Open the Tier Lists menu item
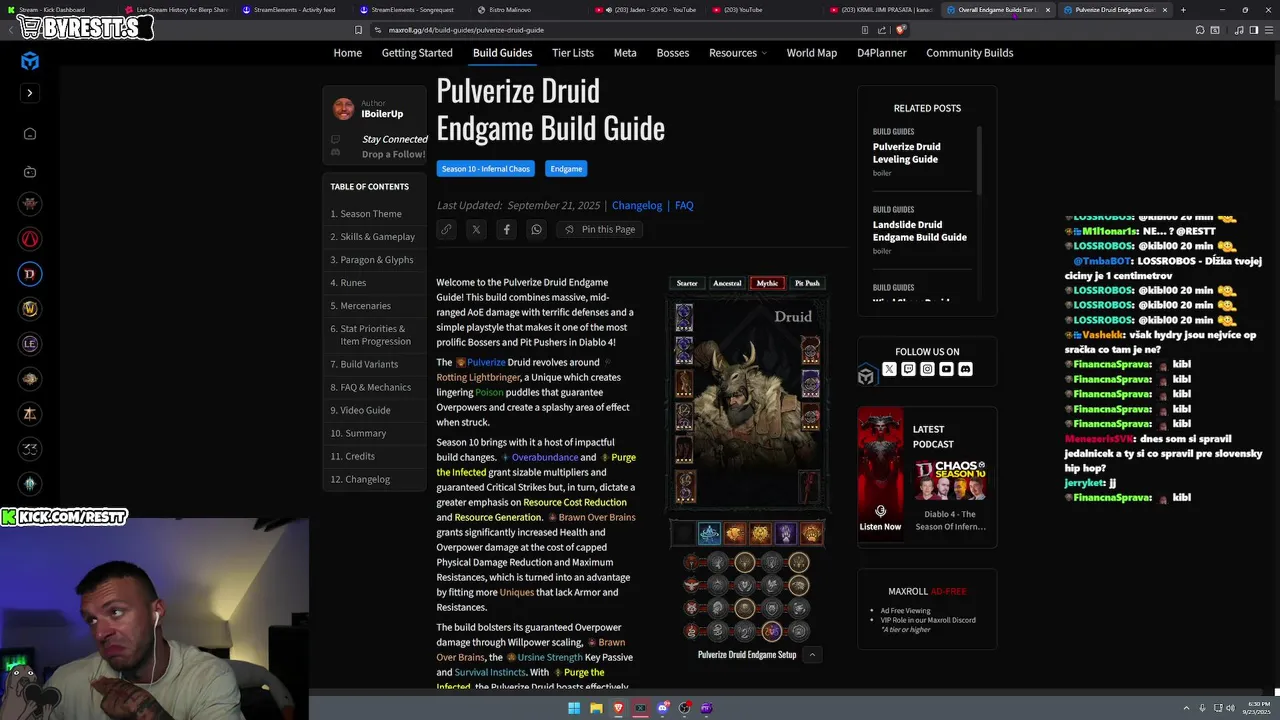The image size is (1280, 720). click(x=573, y=53)
